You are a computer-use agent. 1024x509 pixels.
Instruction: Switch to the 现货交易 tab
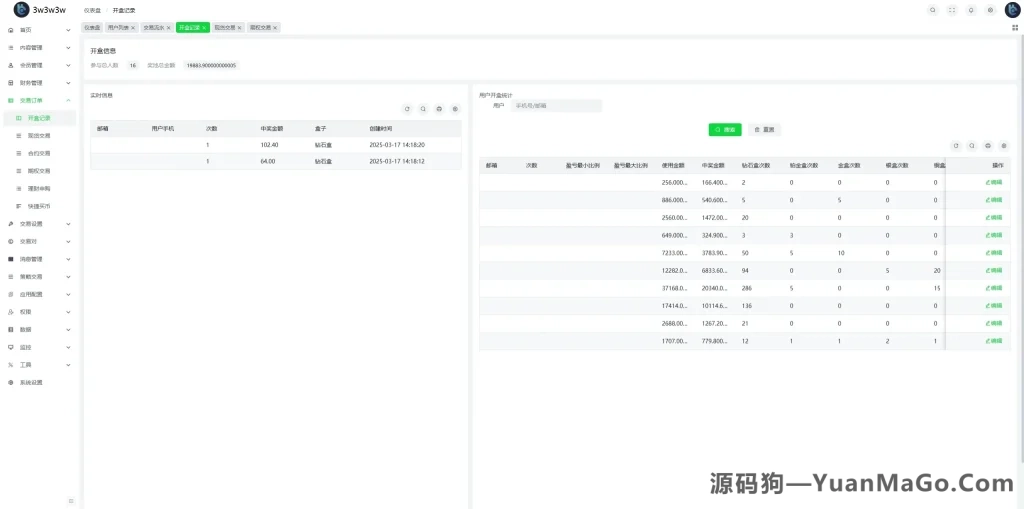[x=224, y=28]
